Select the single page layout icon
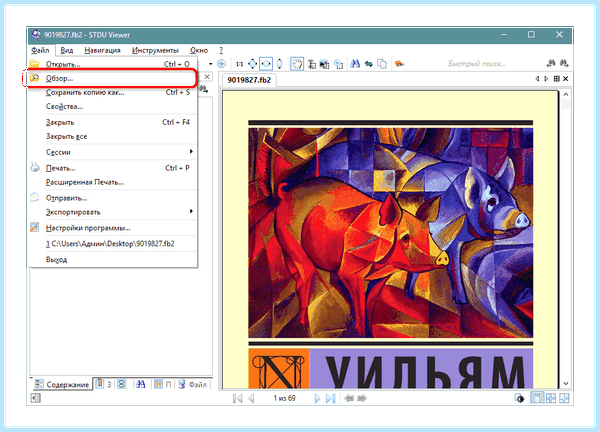This screenshot has width=600, height=432. click(x=537, y=398)
